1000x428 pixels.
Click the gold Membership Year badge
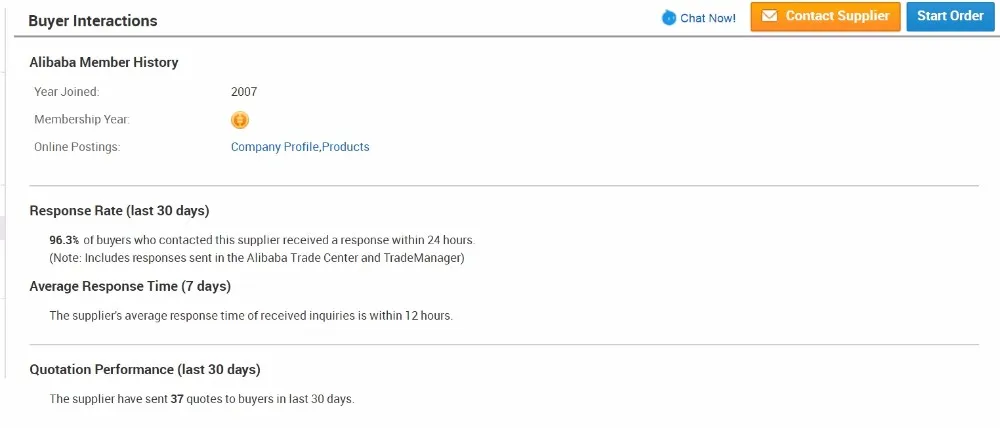coord(240,120)
